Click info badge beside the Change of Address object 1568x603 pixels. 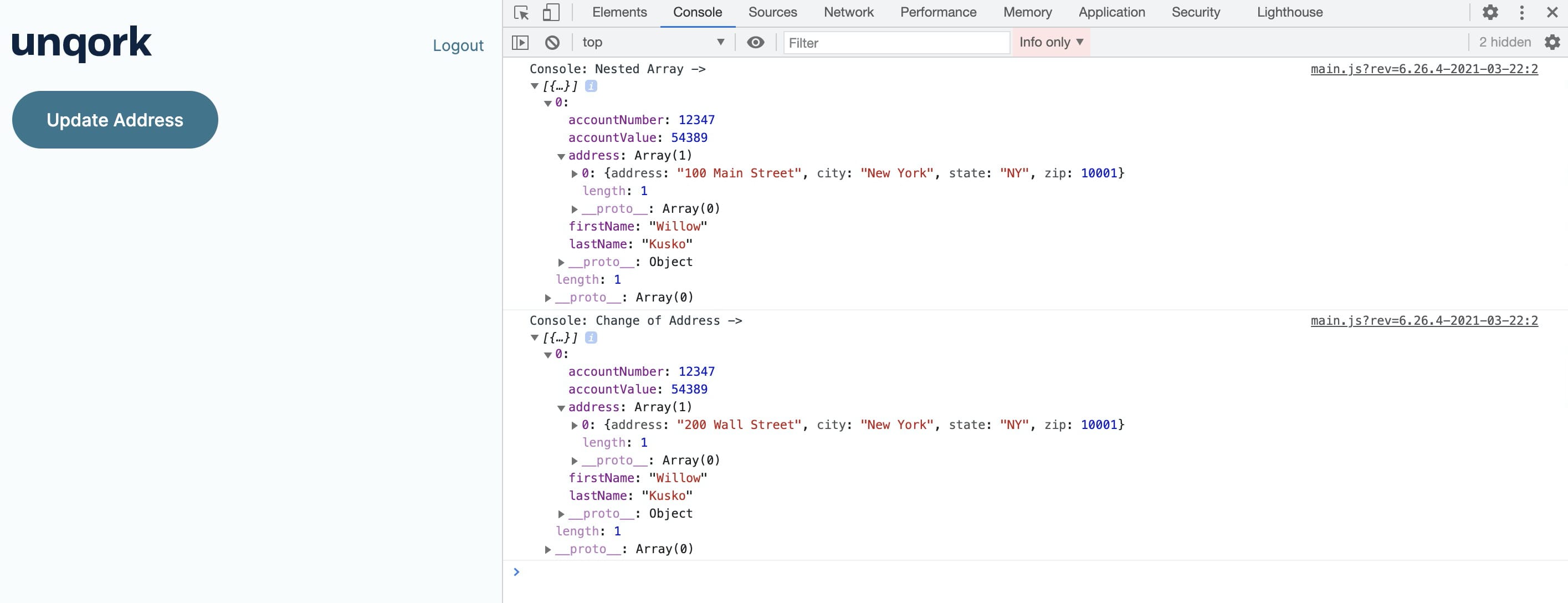pyautogui.click(x=591, y=338)
